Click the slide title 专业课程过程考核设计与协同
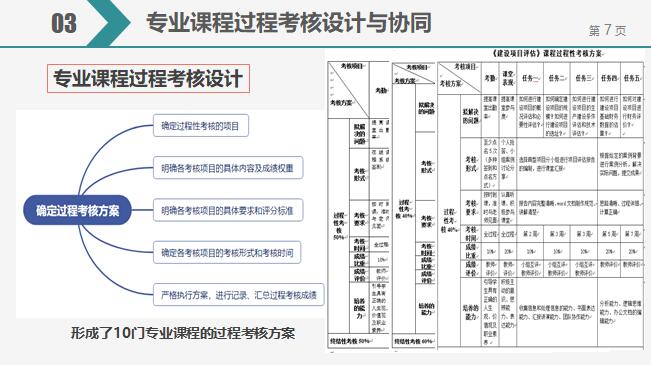 289,22
